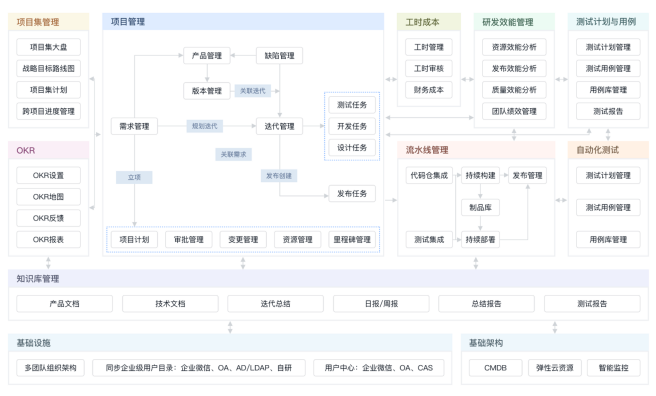Click the 发布创建 connector label

click(x=279, y=176)
